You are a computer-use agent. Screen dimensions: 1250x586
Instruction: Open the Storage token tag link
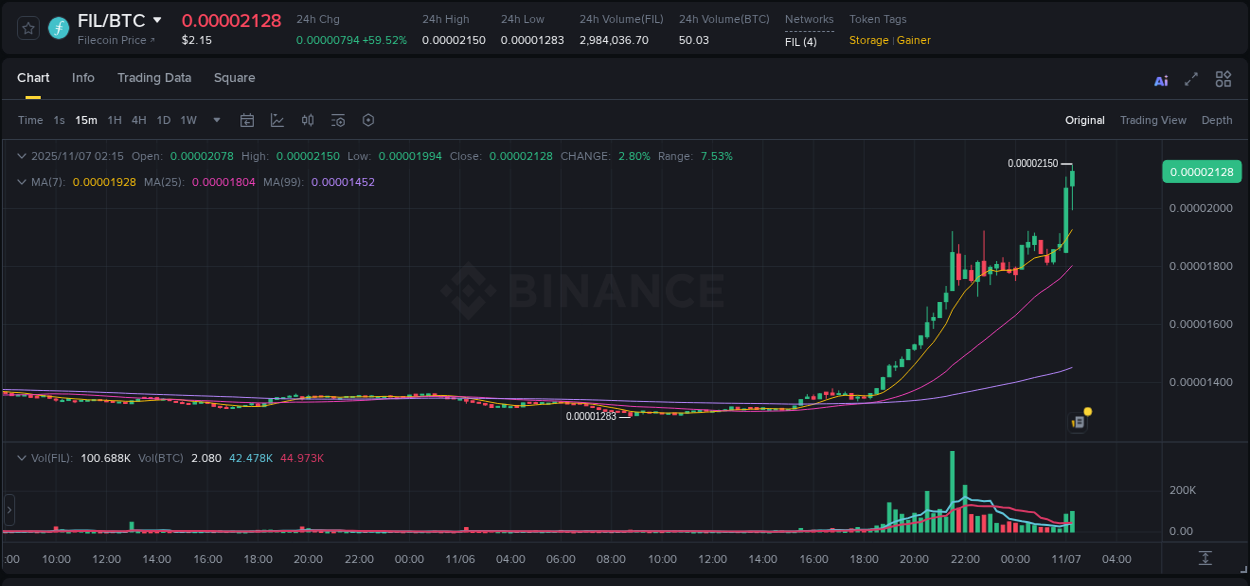click(x=868, y=40)
